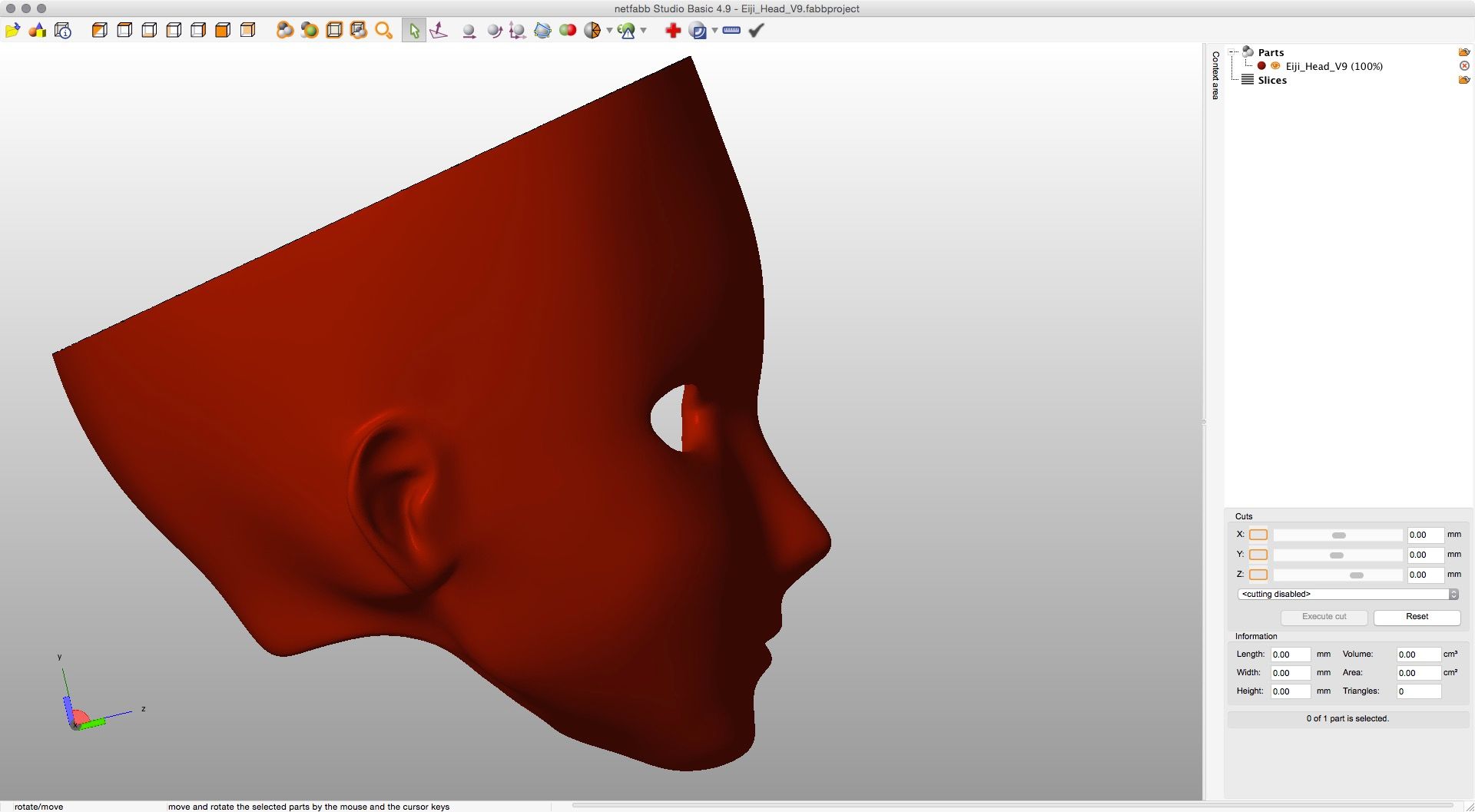Click the Reset button in Cuts
This screenshot has height=812, width=1475.
pos(1417,617)
